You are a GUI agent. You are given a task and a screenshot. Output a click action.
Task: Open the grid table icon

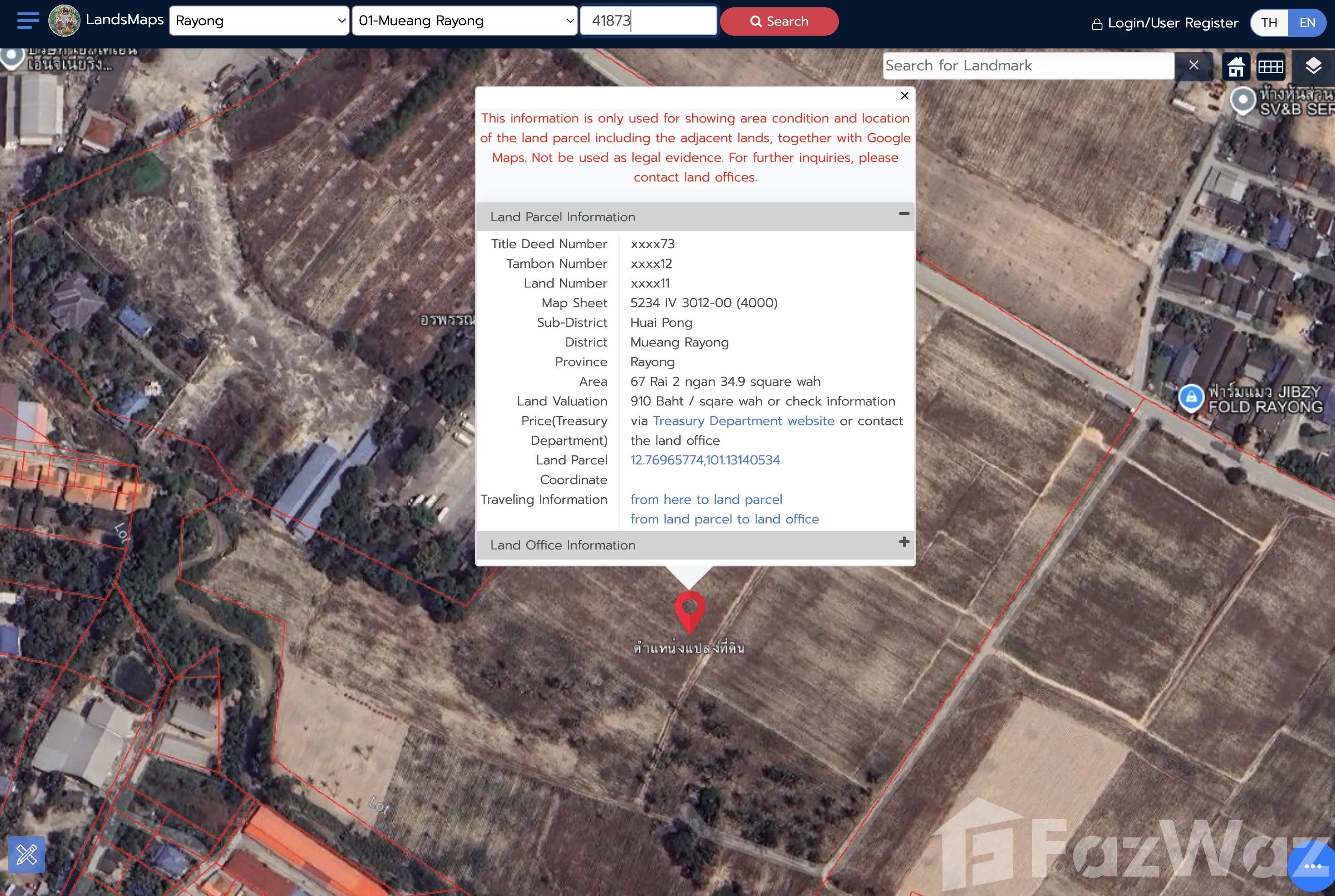click(1271, 66)
